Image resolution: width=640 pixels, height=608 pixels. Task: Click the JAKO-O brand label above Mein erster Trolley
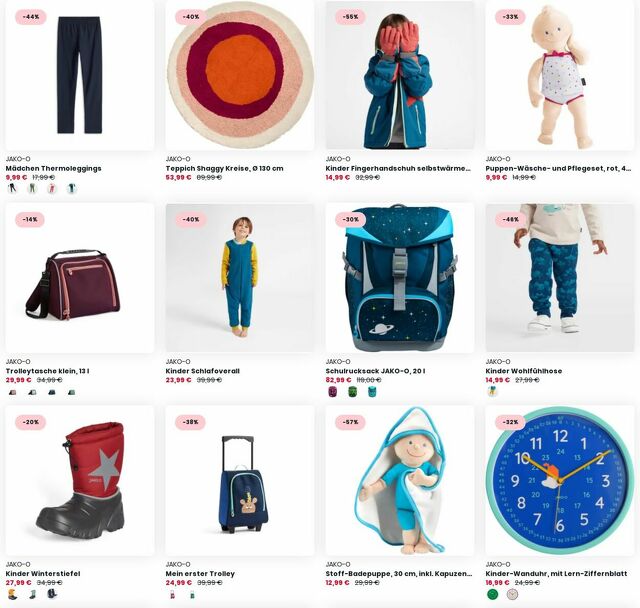pyautogui.click(x=178, y=564)
